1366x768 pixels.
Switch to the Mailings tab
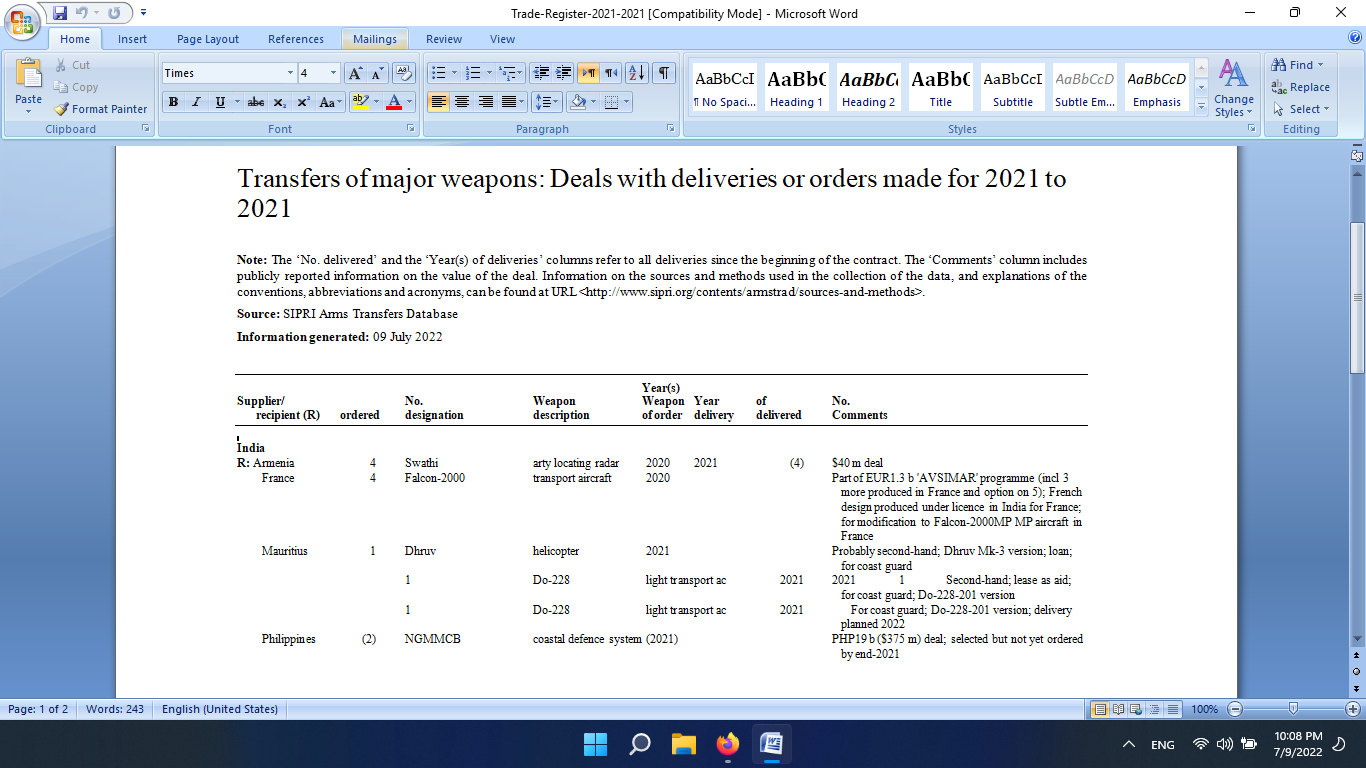375,39
